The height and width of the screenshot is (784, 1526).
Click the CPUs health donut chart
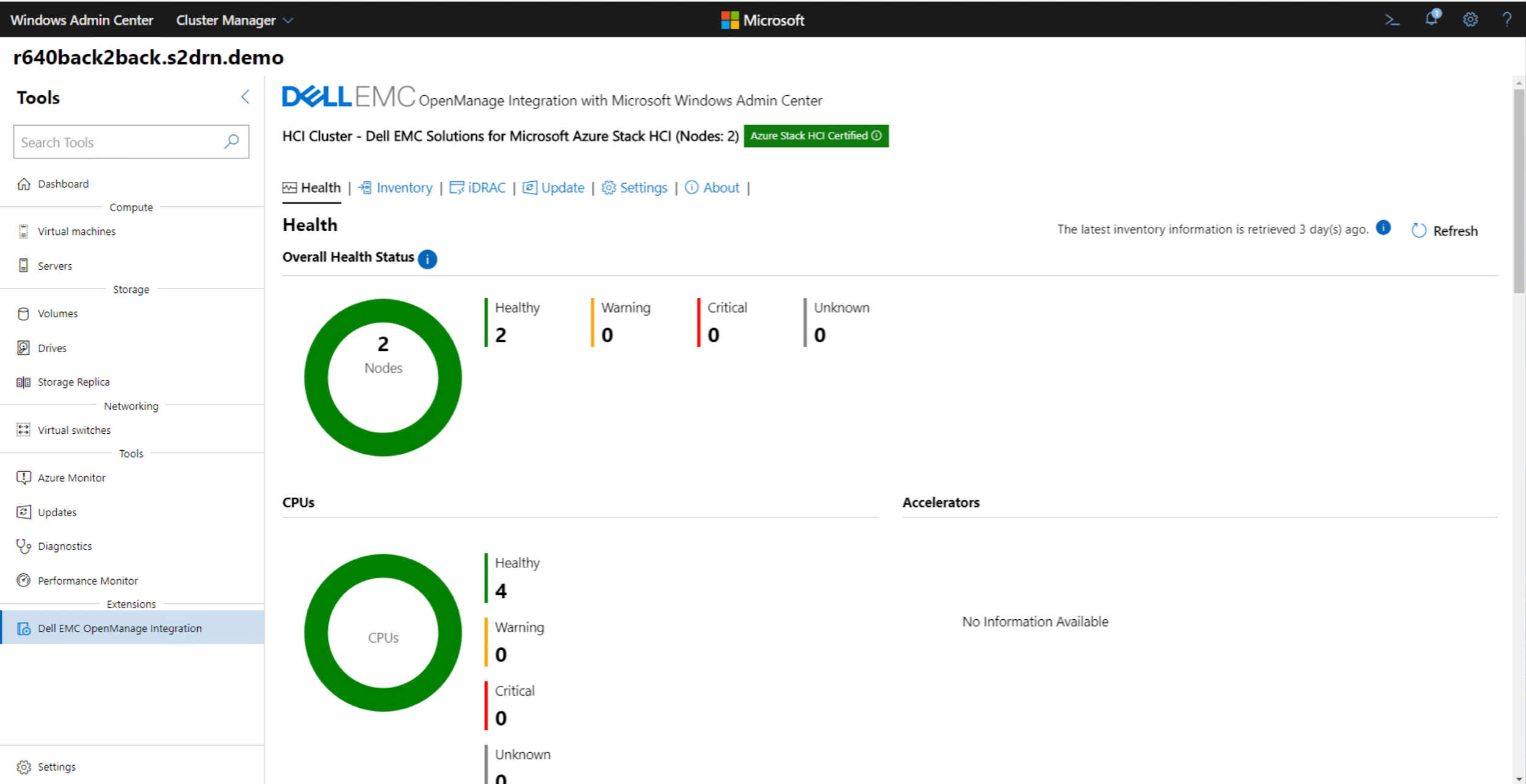(383, 633)
